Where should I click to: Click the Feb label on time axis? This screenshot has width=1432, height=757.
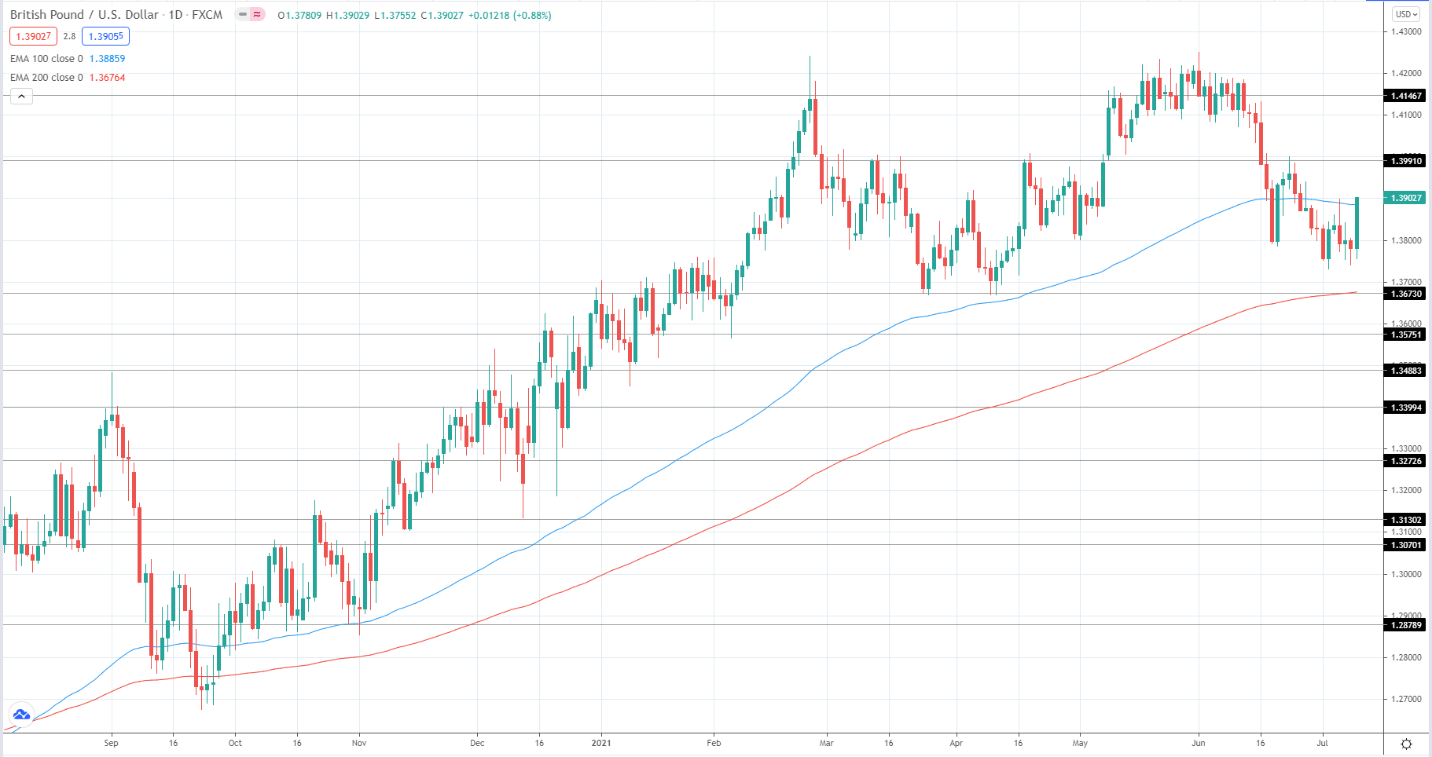point(713,744)
